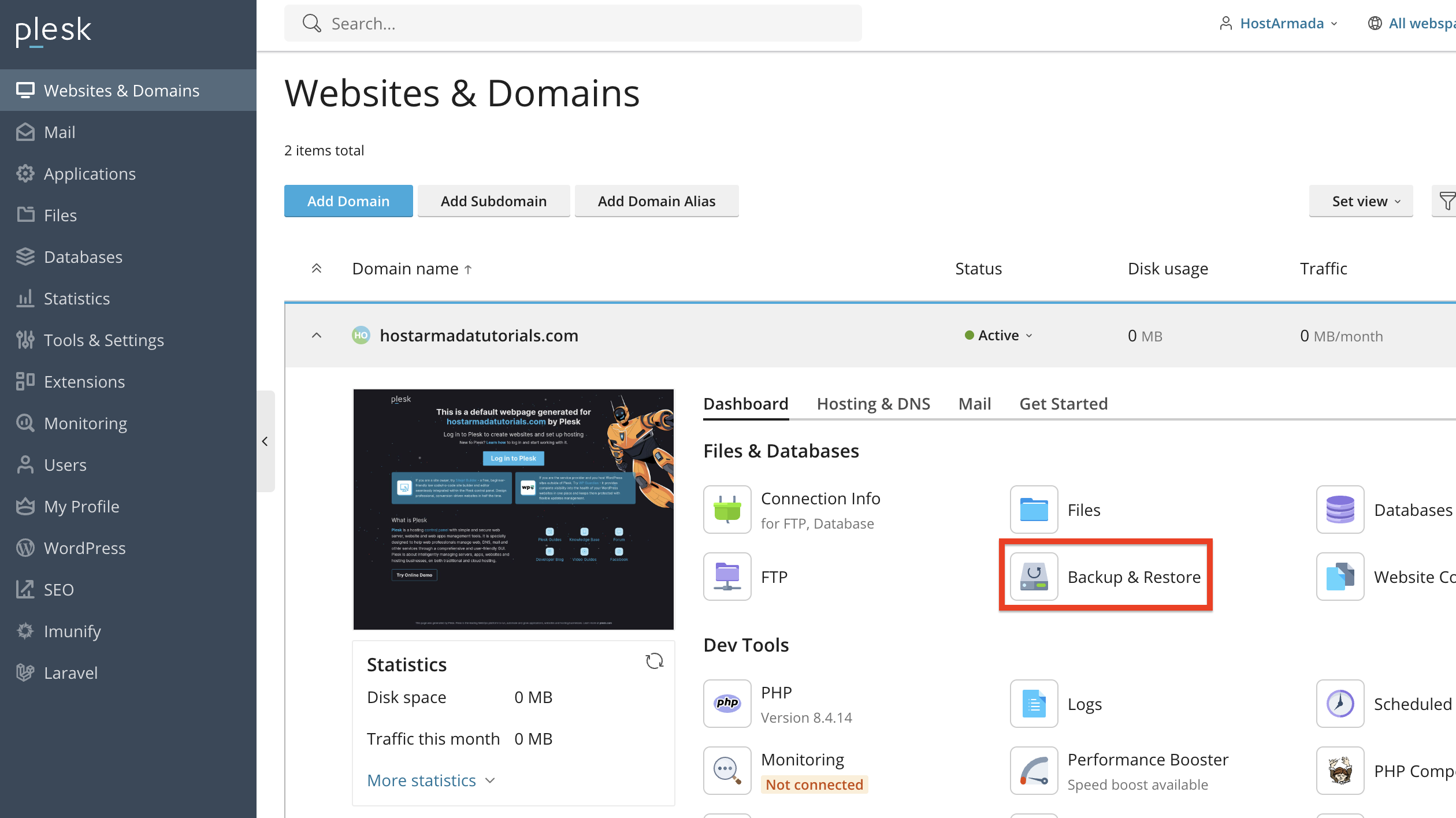Click the Backup & Restore drive icon
The height and width of the screenshot is (818, 1456).
click(x=1034, y=577)
